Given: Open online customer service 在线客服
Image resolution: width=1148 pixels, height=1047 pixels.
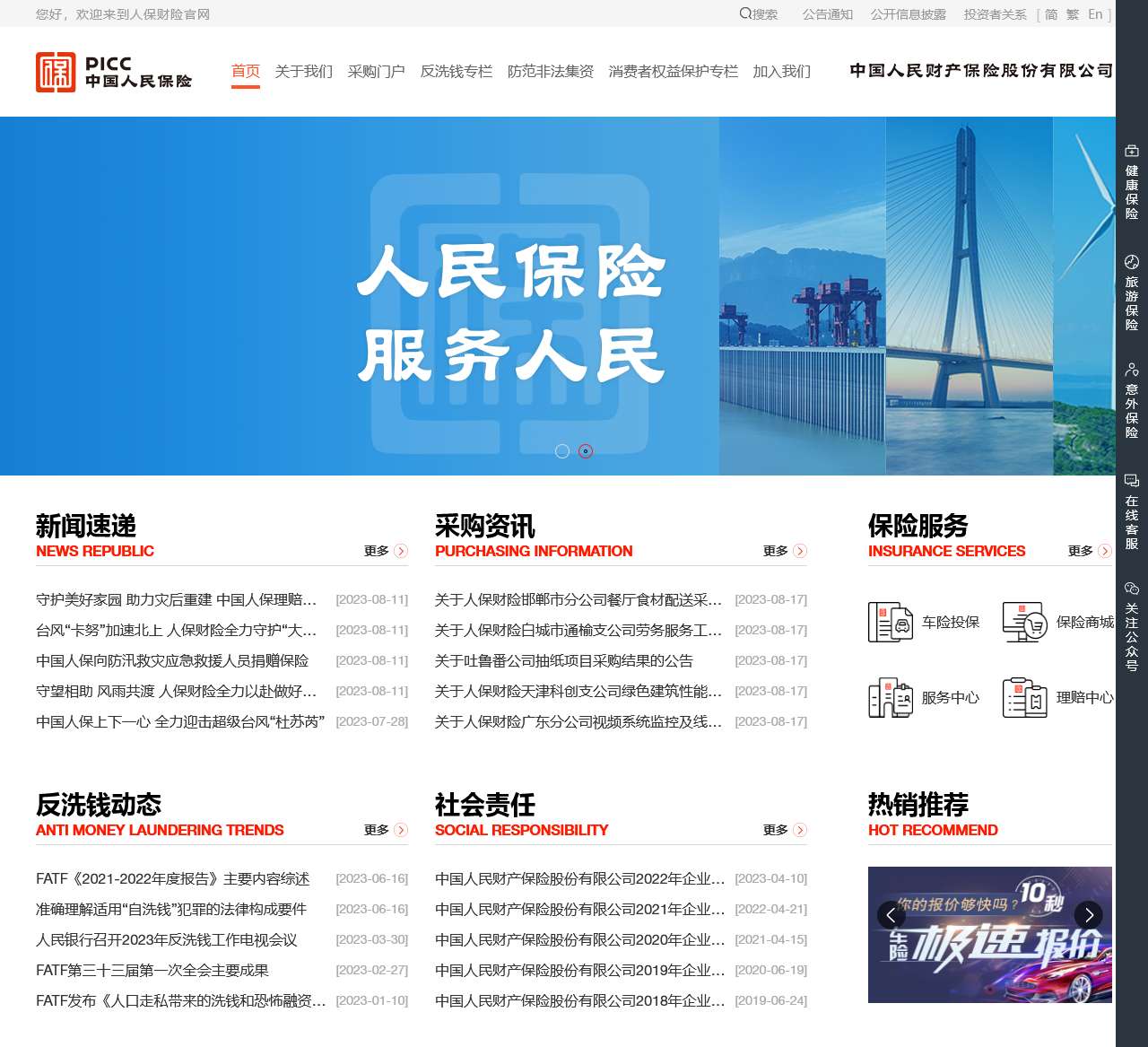Looking at the screenshot, I should click(1132, 511).
